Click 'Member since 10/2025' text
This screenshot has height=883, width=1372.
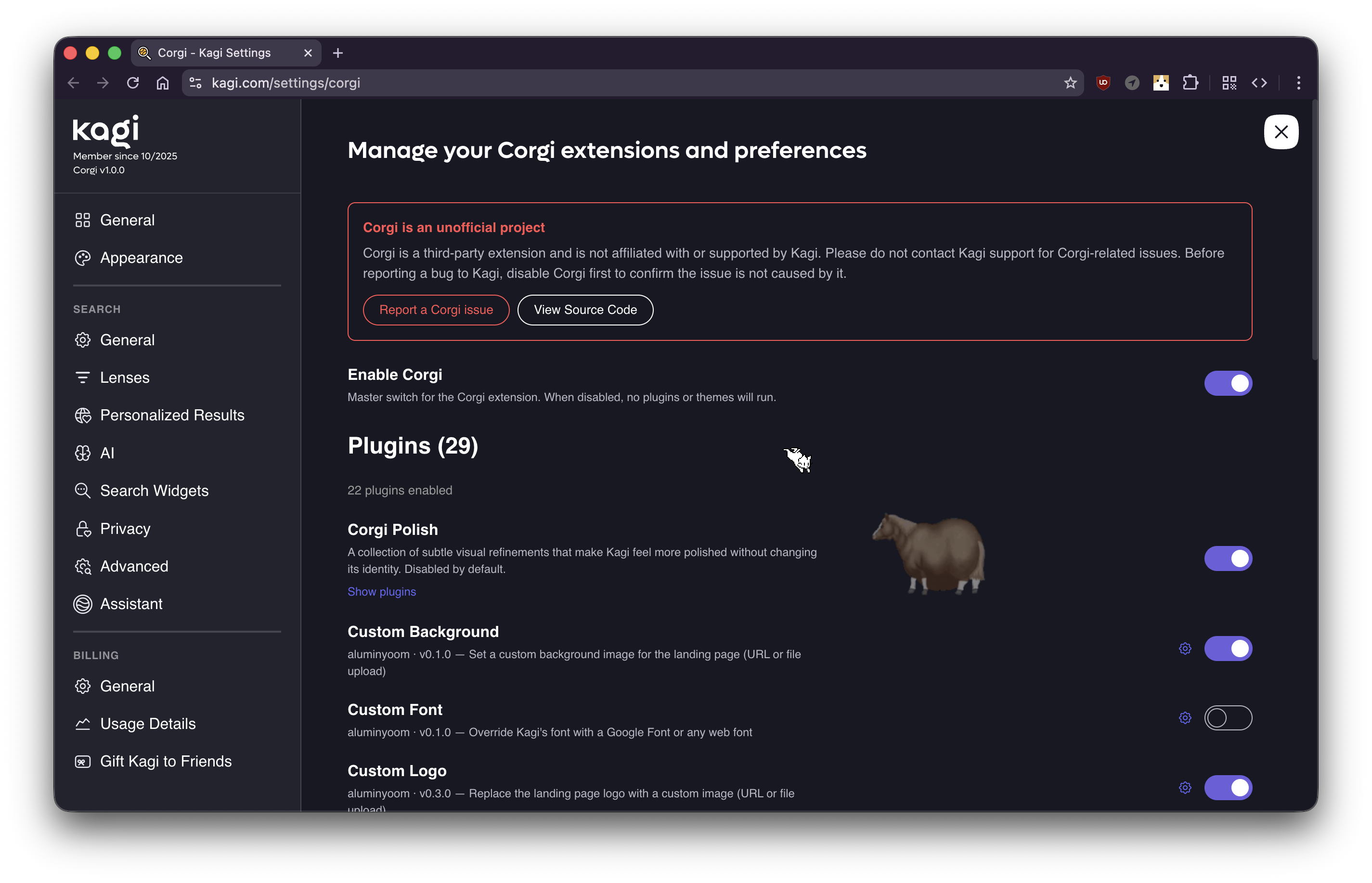coord(125,156)
